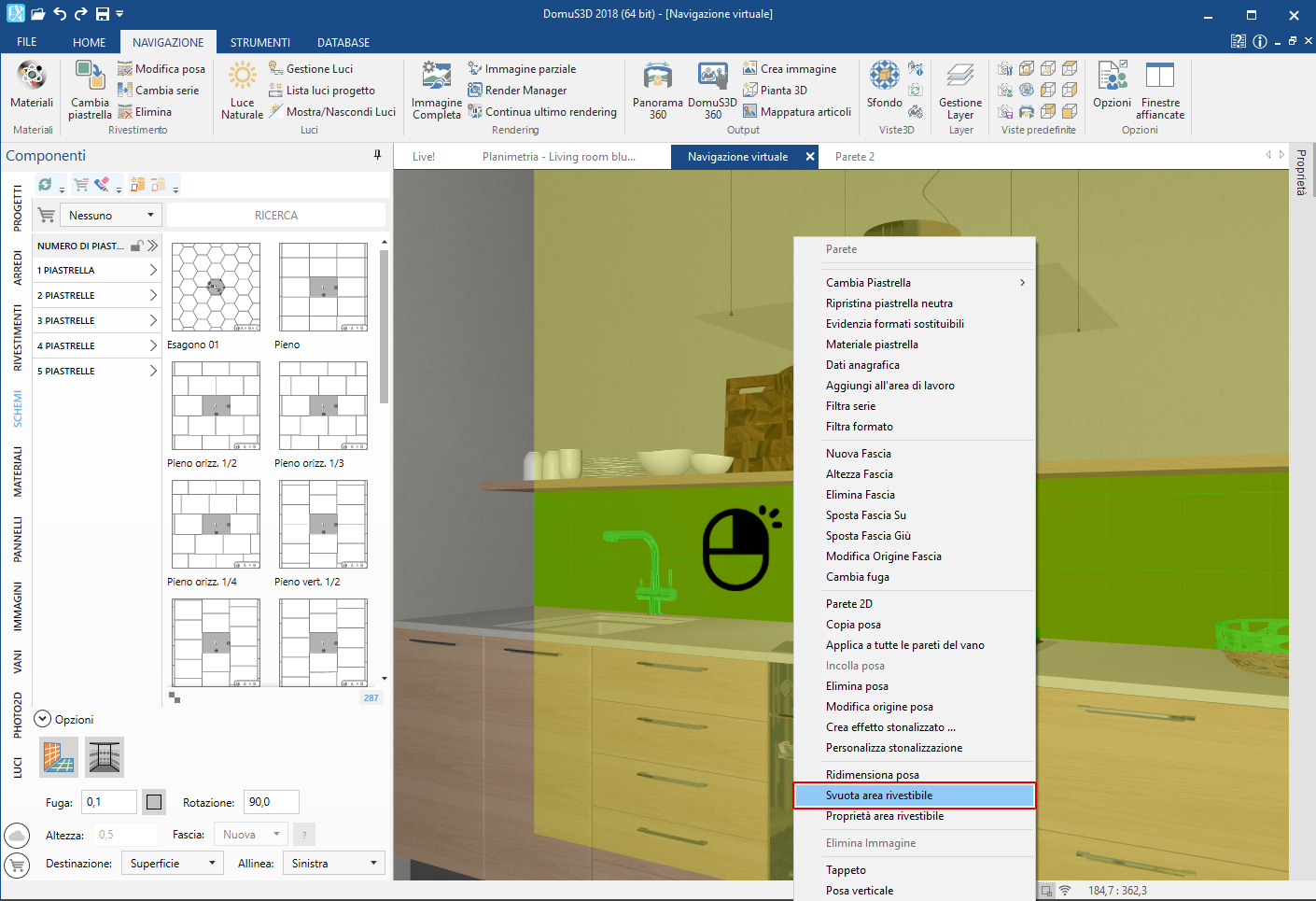Open Gestione Layer
Screen dimensions: 1316x901
(960, 90)
